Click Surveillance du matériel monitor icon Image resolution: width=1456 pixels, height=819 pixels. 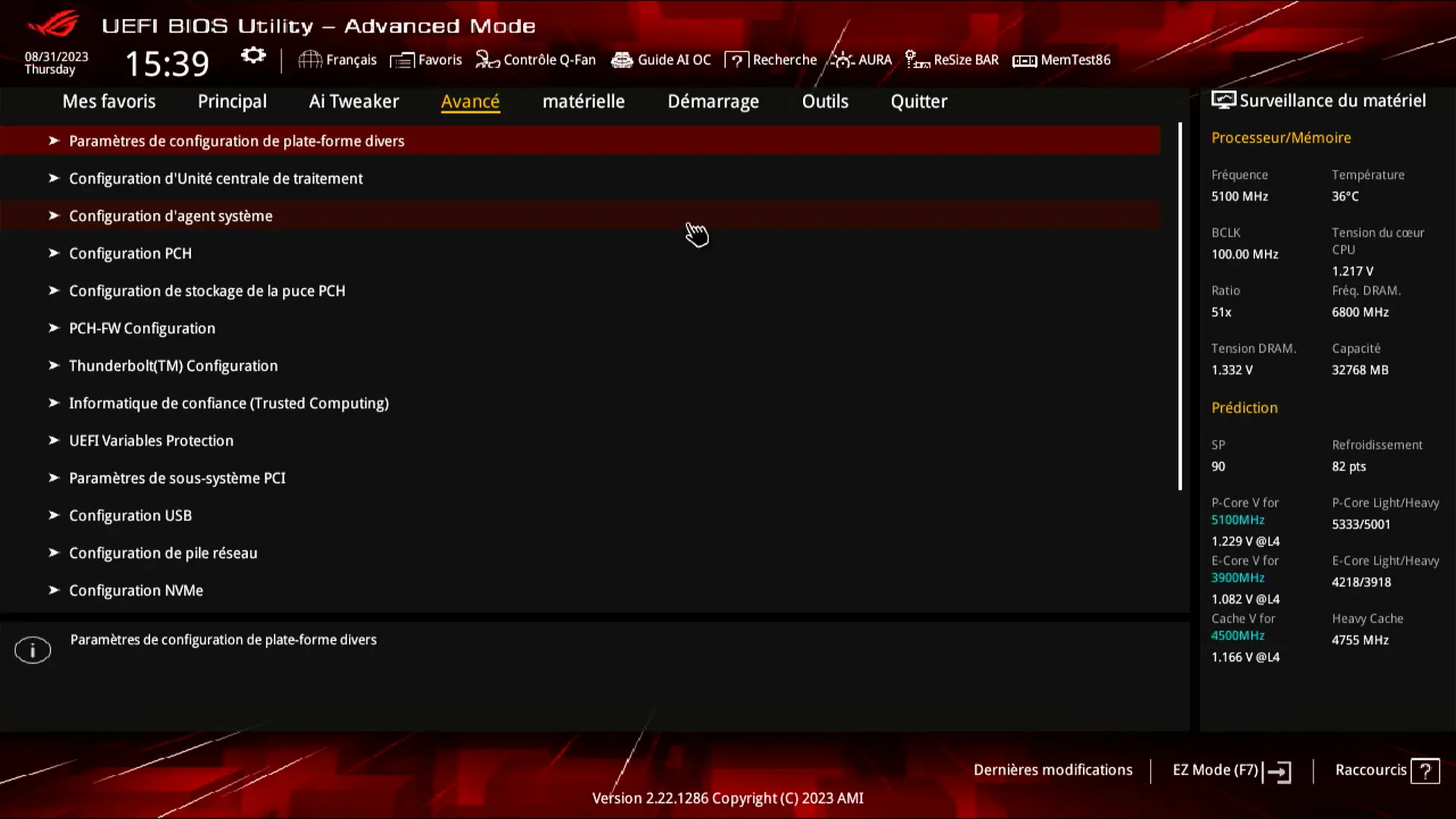point(1223,100)
